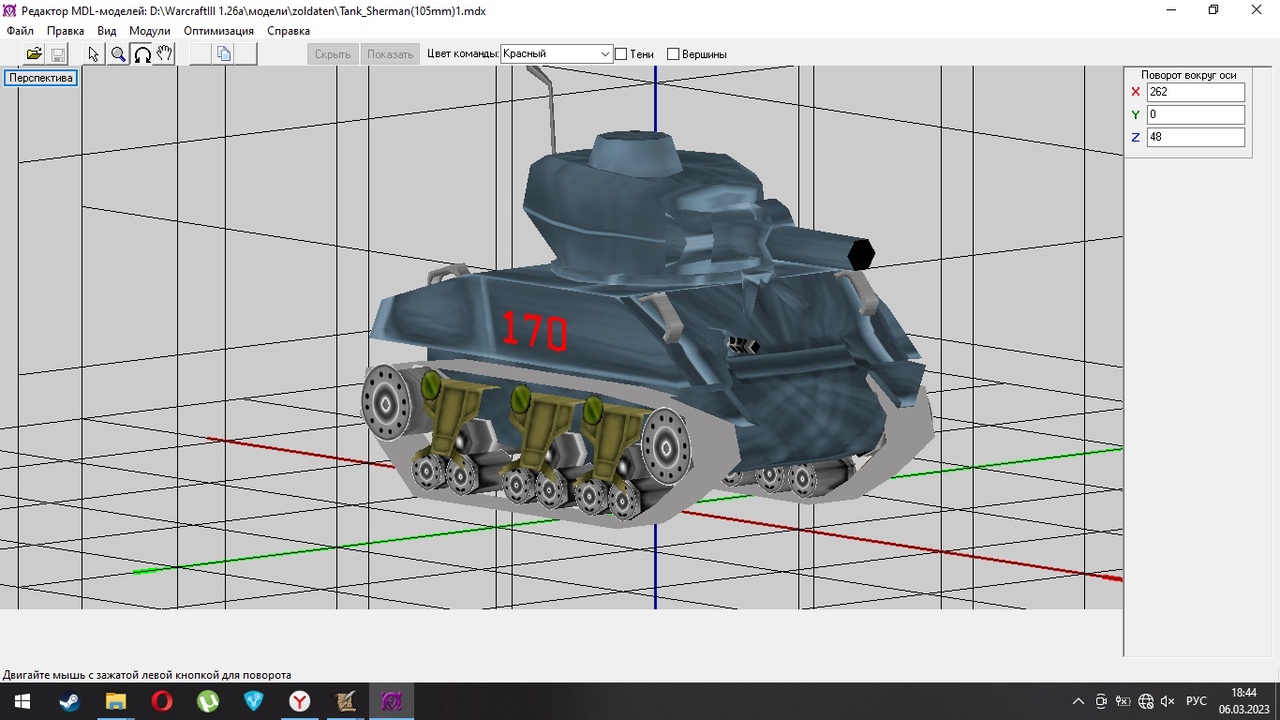Open uTorrent from the taskbar

pos(207,702)
